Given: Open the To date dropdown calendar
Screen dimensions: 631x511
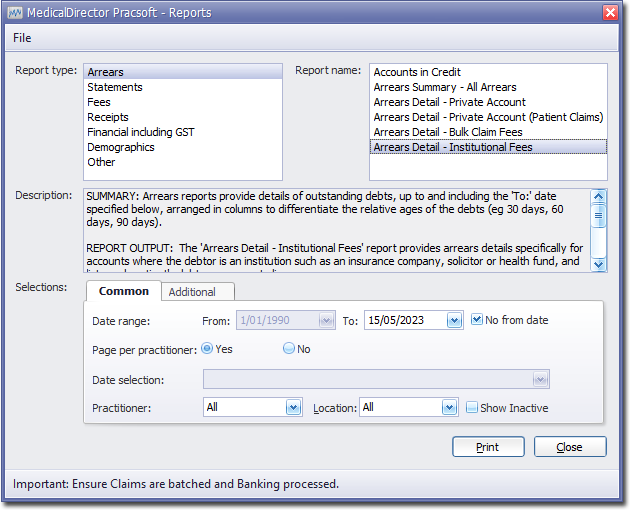Looking at the screenshot, I should click(x=454, y=321).
